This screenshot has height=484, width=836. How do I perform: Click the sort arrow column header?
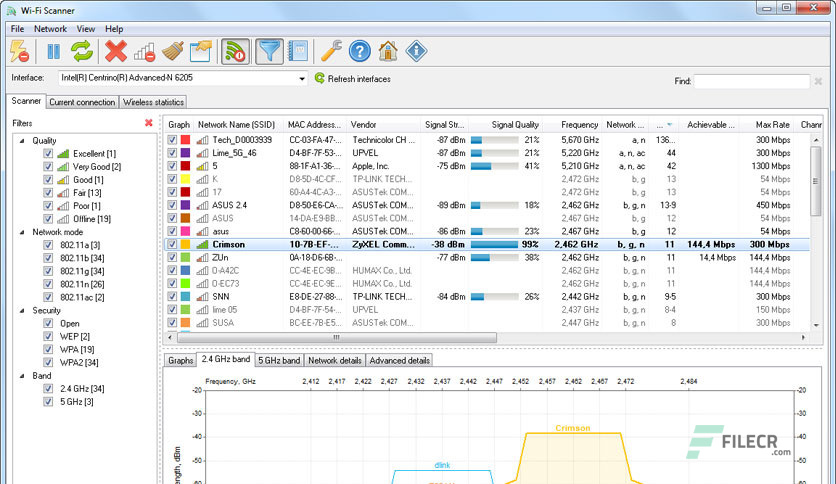pos(664,125)
